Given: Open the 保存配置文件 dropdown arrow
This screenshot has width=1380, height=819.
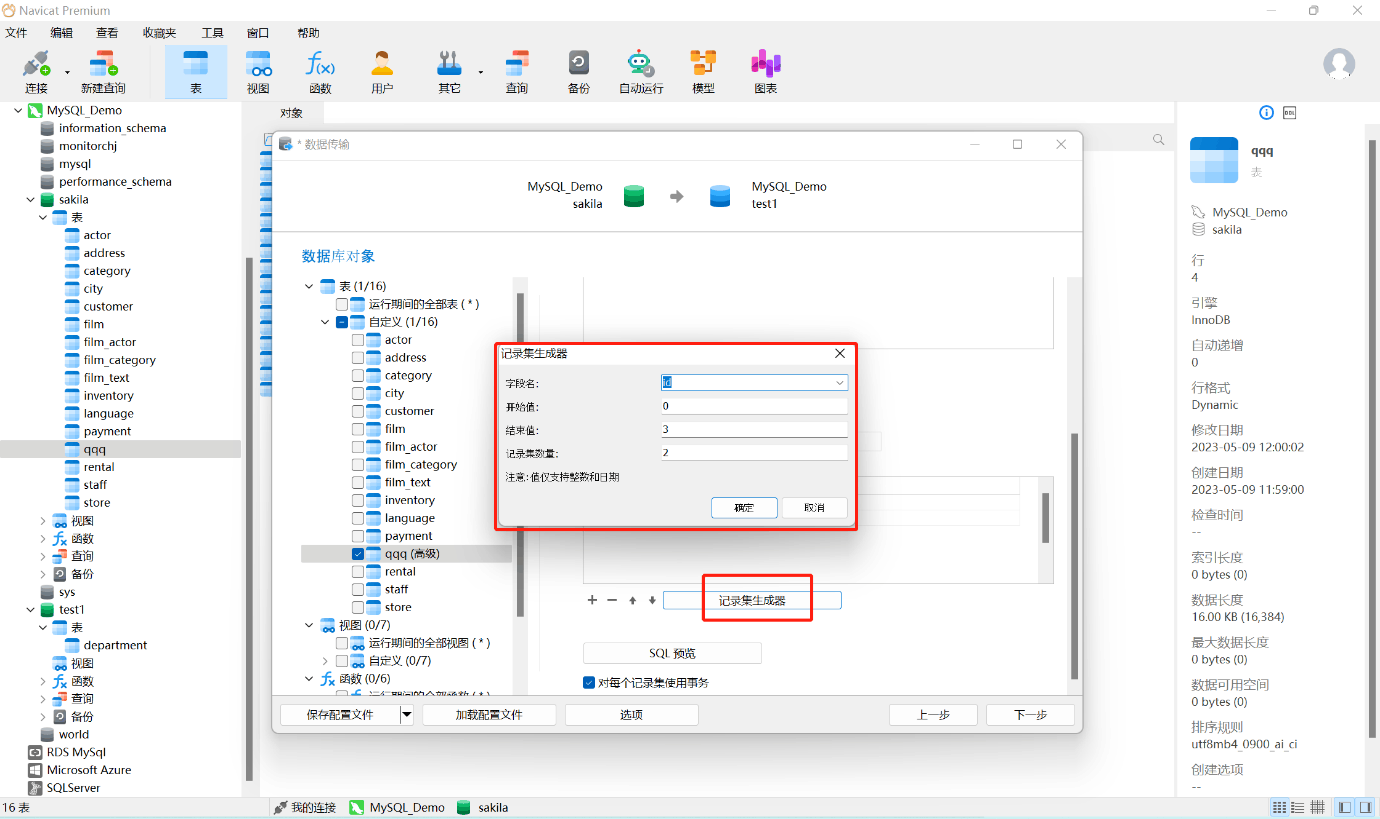Looking at the screenshot, I should click(406, 715).
